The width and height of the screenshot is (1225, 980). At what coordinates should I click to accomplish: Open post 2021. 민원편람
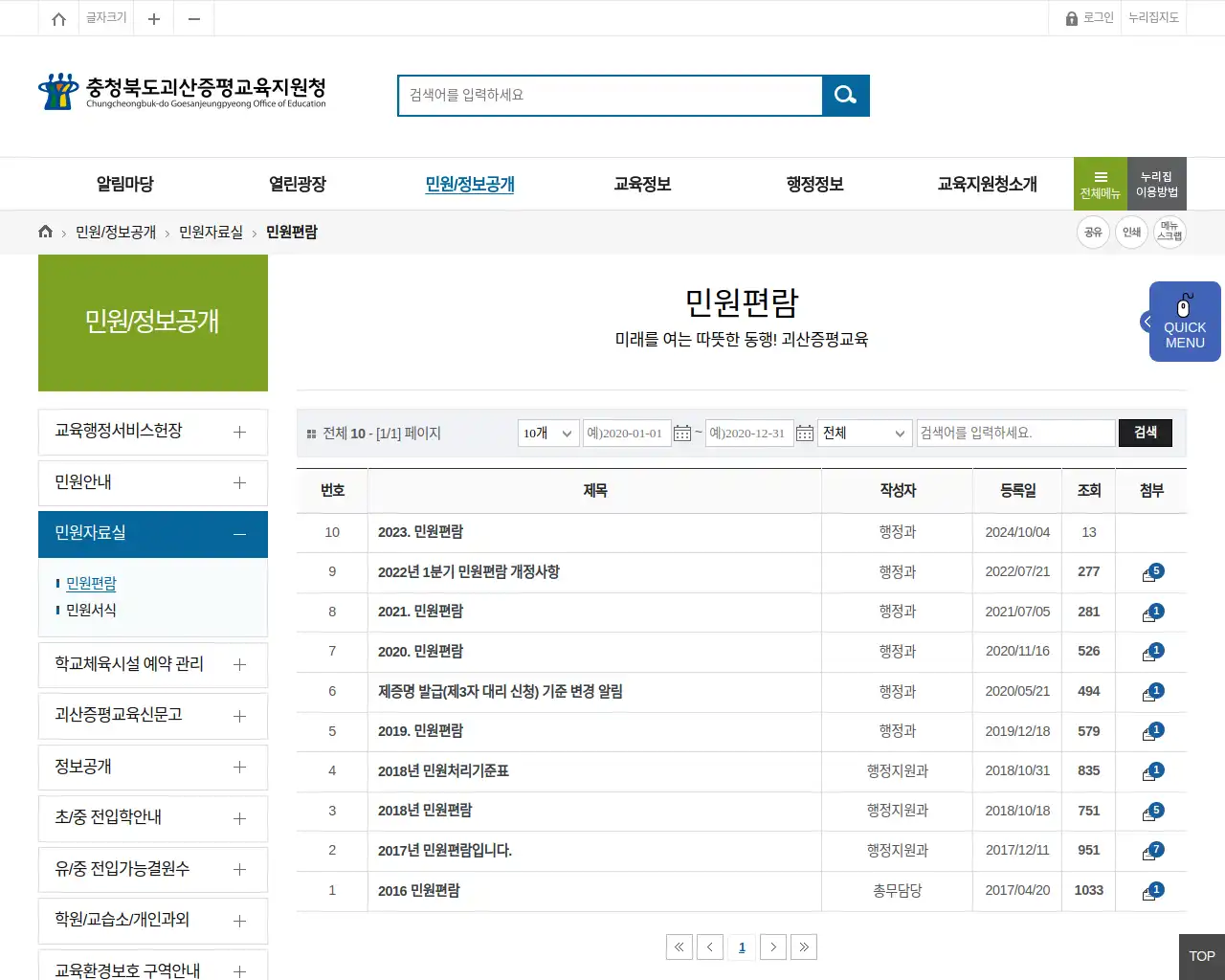(420, 612)
